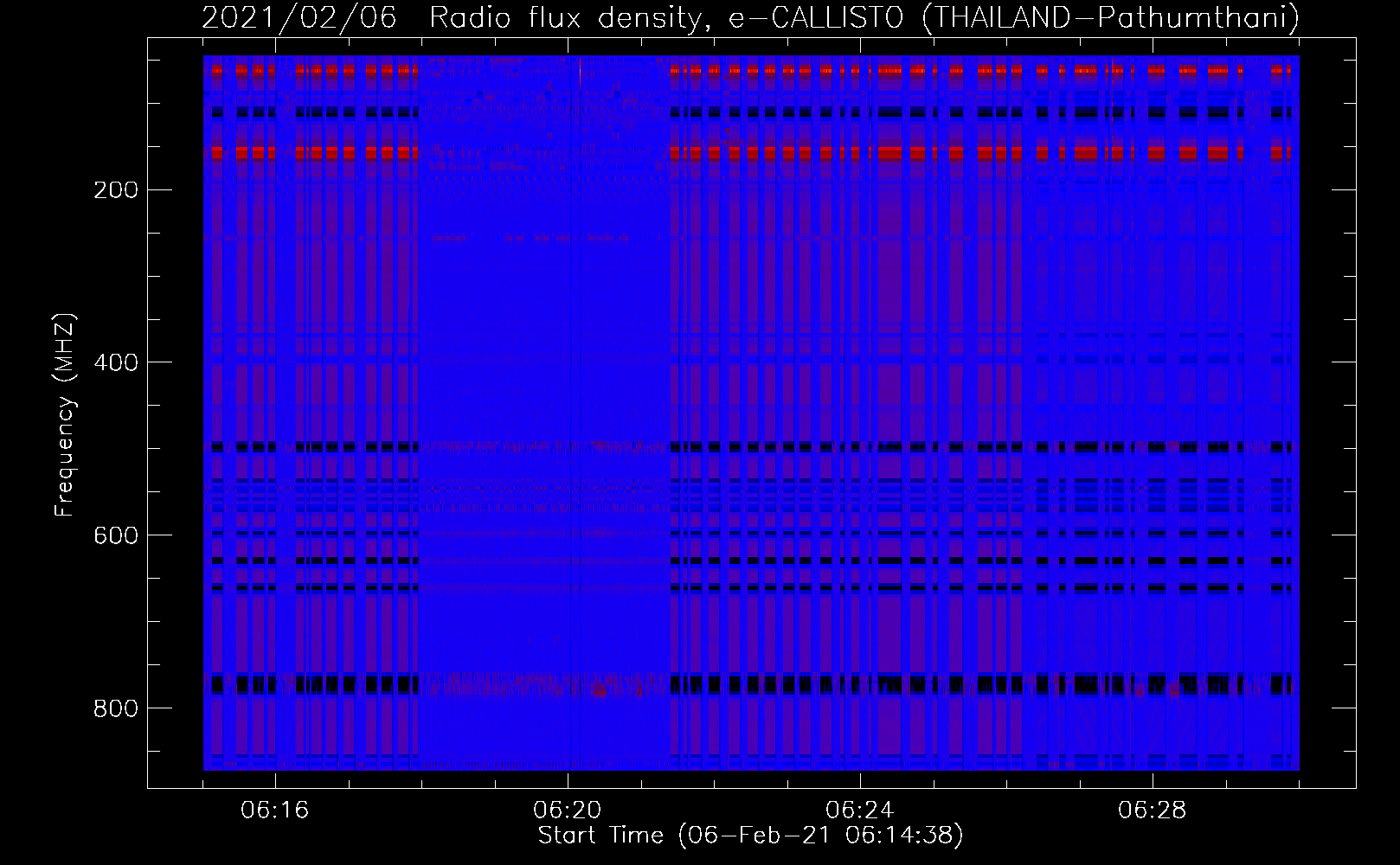Click the 200 frequency tick label
Viewport: 1400px width, 865px height.
(x=114, y=189)
